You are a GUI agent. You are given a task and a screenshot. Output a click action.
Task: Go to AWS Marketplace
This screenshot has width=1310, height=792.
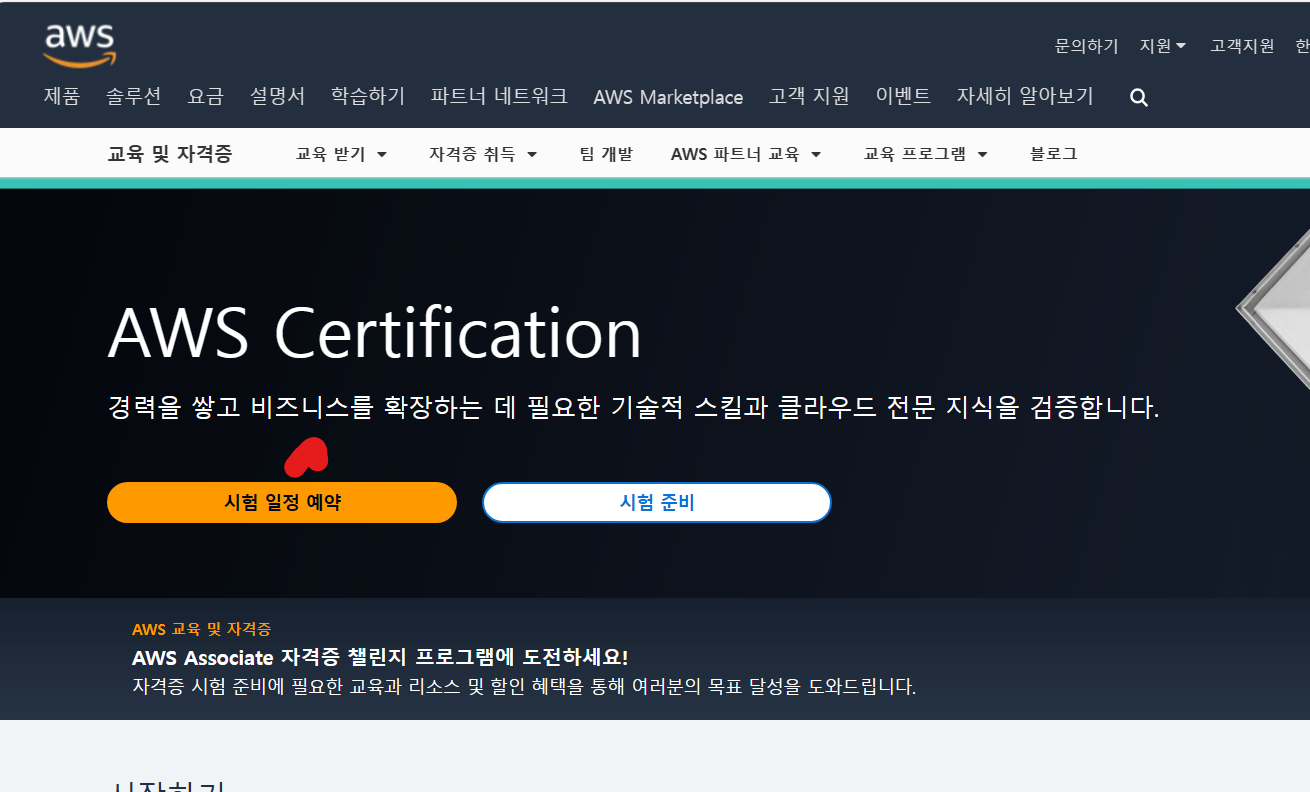pyautogui.click(x=668, y=97)
